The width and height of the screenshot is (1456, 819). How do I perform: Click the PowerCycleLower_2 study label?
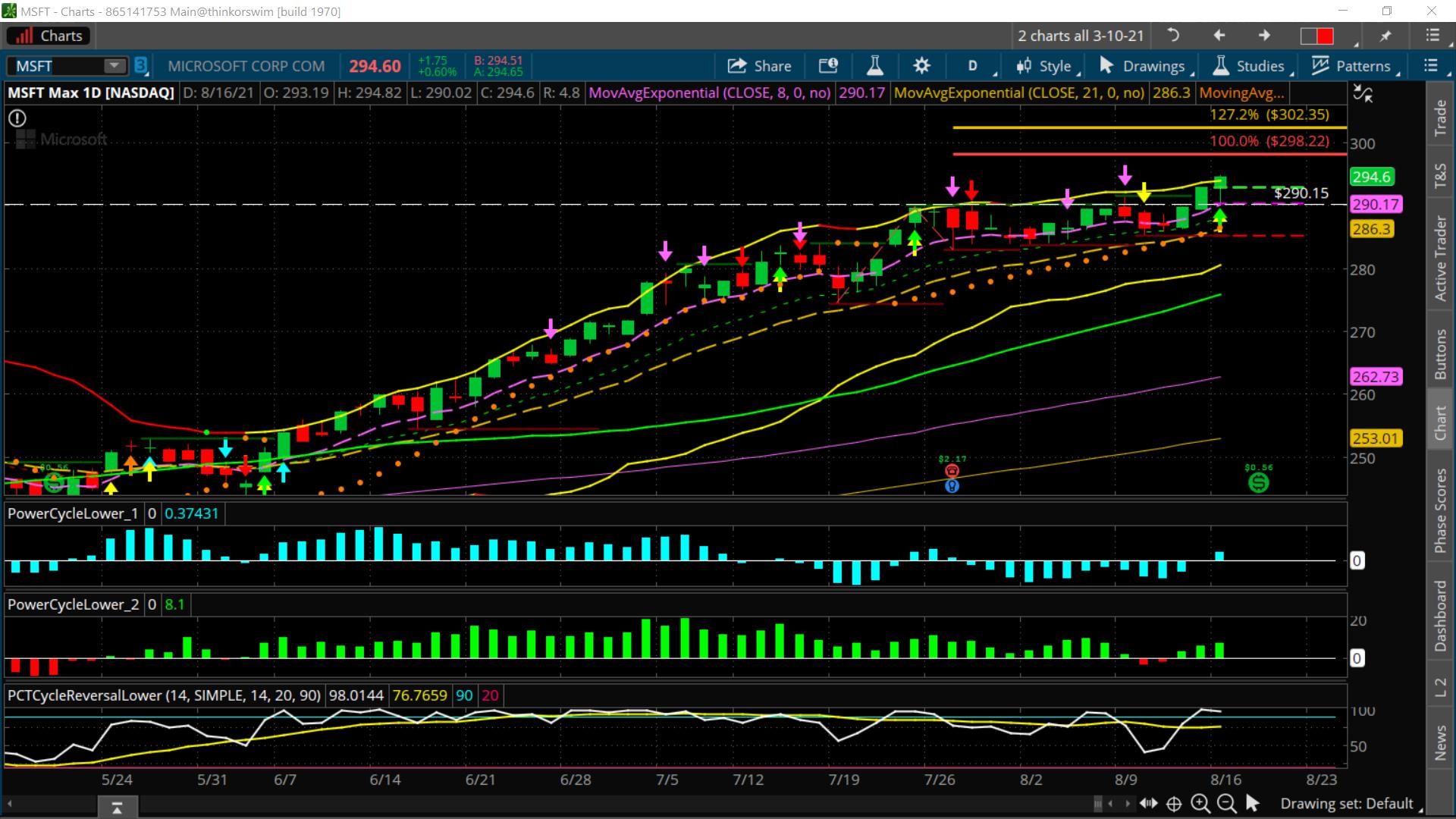coord(73,604)
